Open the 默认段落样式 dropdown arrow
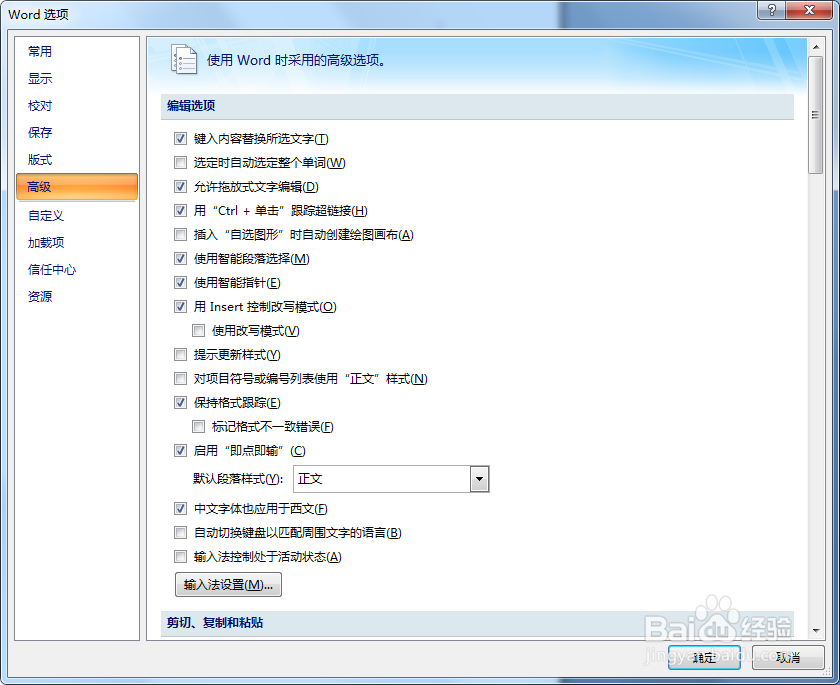This screenshot has width=840, height=685. pos(479,479)
